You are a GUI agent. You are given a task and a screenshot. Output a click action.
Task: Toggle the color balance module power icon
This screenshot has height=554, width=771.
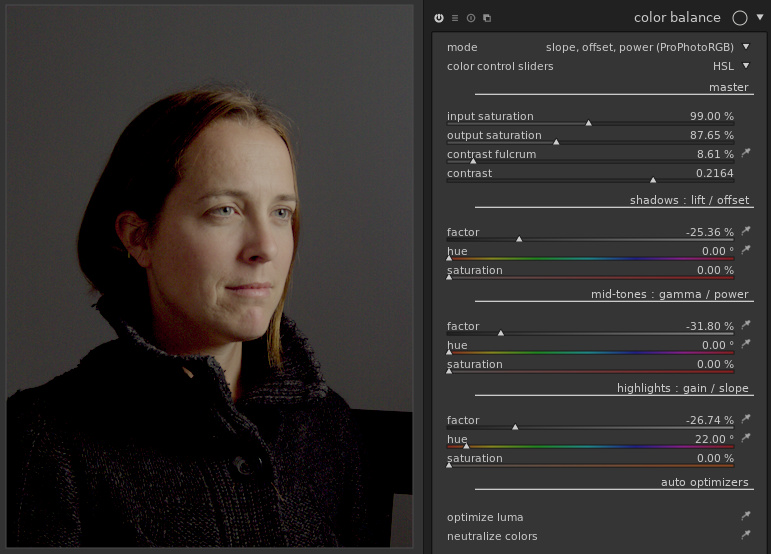coord(439,18)
